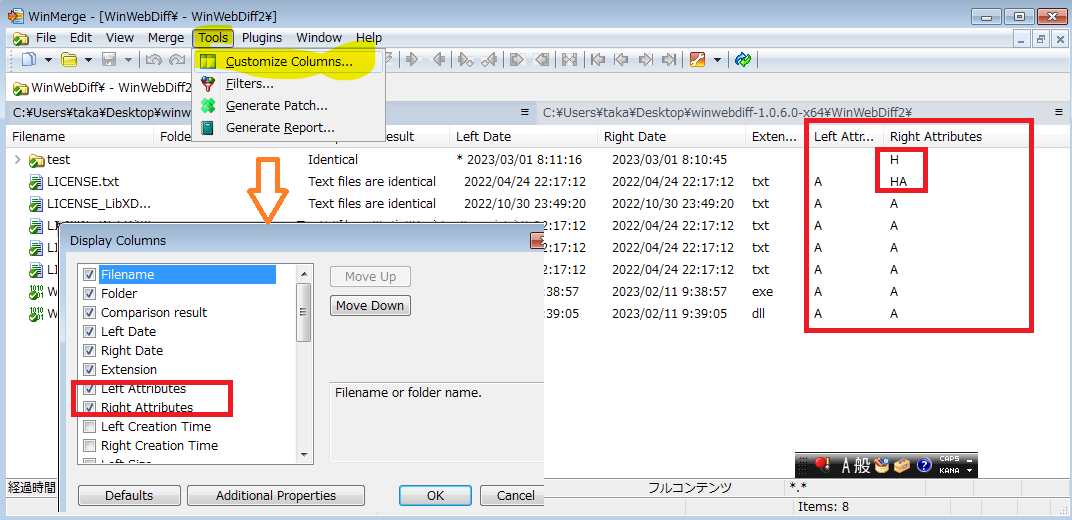Viewport: 1072px width, 520px height.
Task: Enable the Left Creation Time checkbox
Action: click(x=89, y=427)
